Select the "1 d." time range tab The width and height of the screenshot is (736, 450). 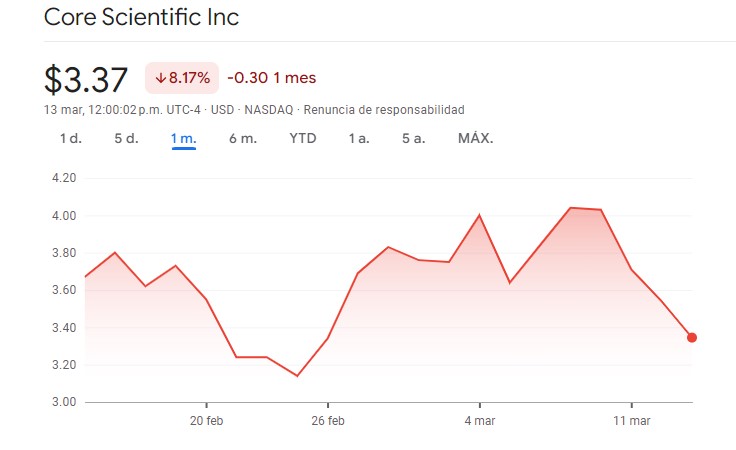(x=70, y=138)
